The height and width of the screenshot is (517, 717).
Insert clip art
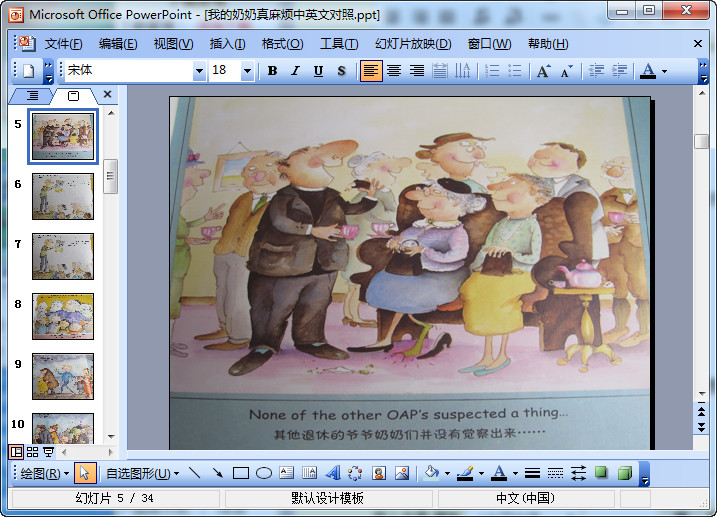[x=379, y=473]
